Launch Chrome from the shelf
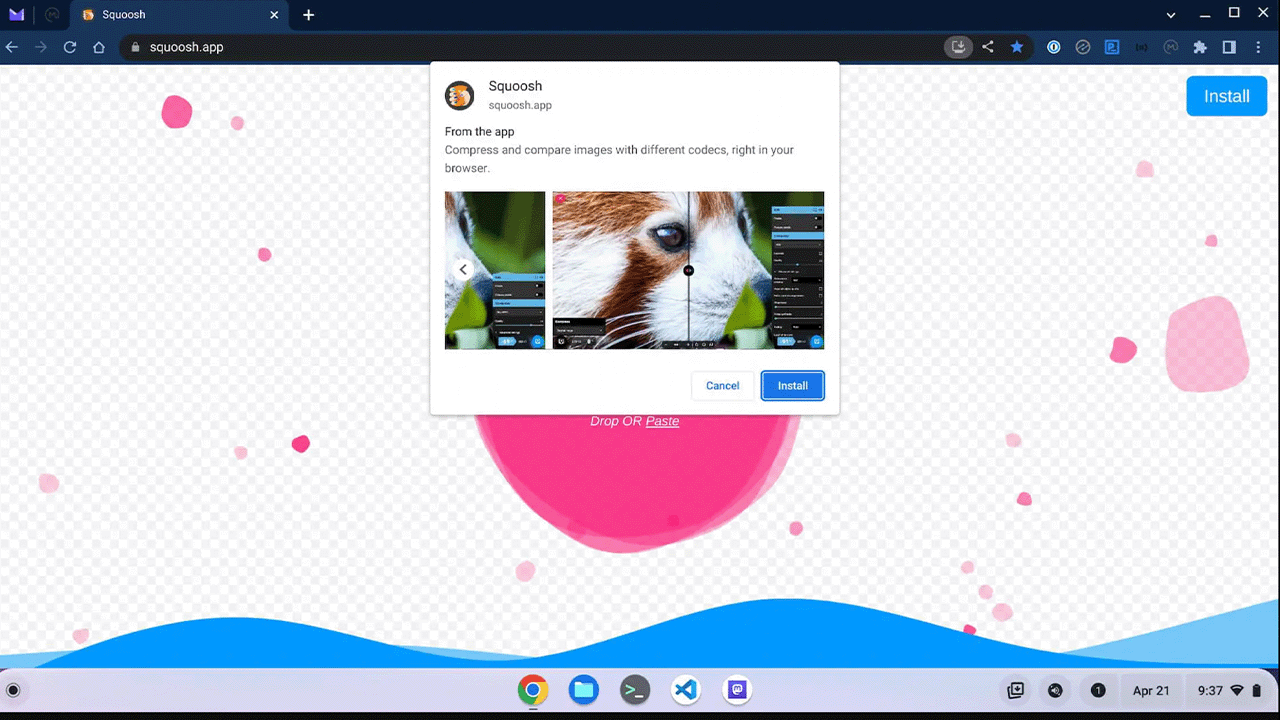 [x=533, y=690]
